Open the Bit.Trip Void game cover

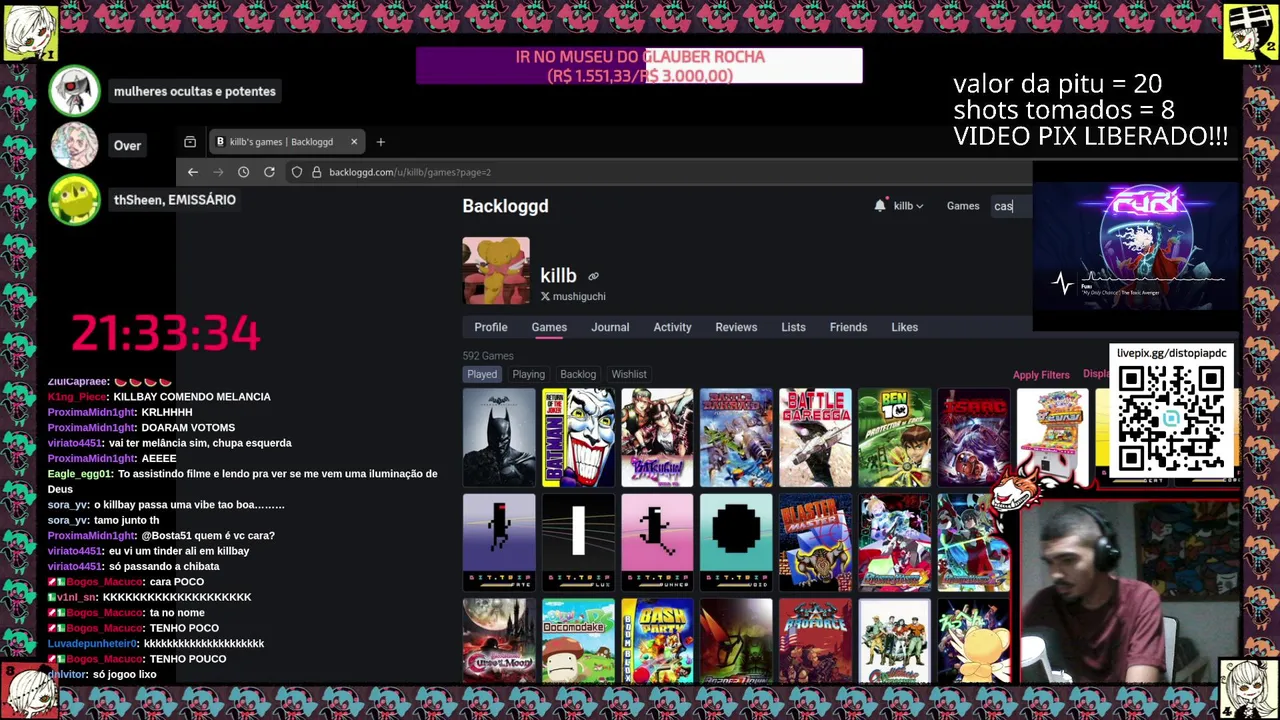point(736,542)
